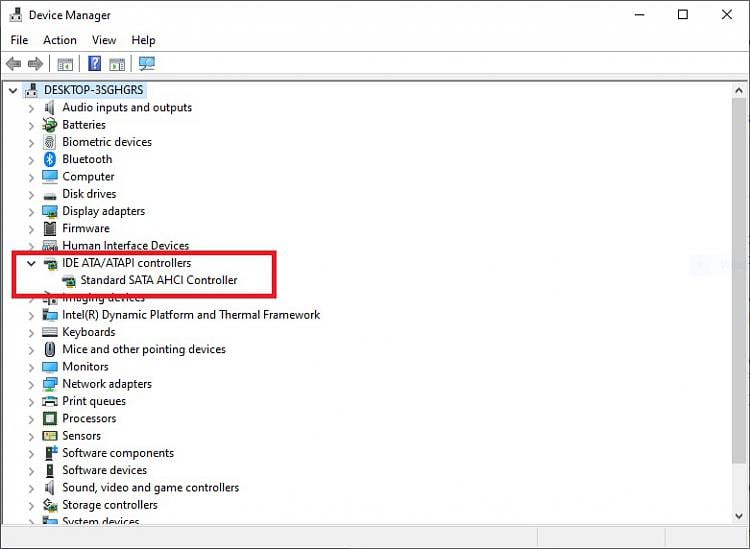Open the Help question-mark toolbar icon
Screen dimensions: 750x549
tap(95, 63)
